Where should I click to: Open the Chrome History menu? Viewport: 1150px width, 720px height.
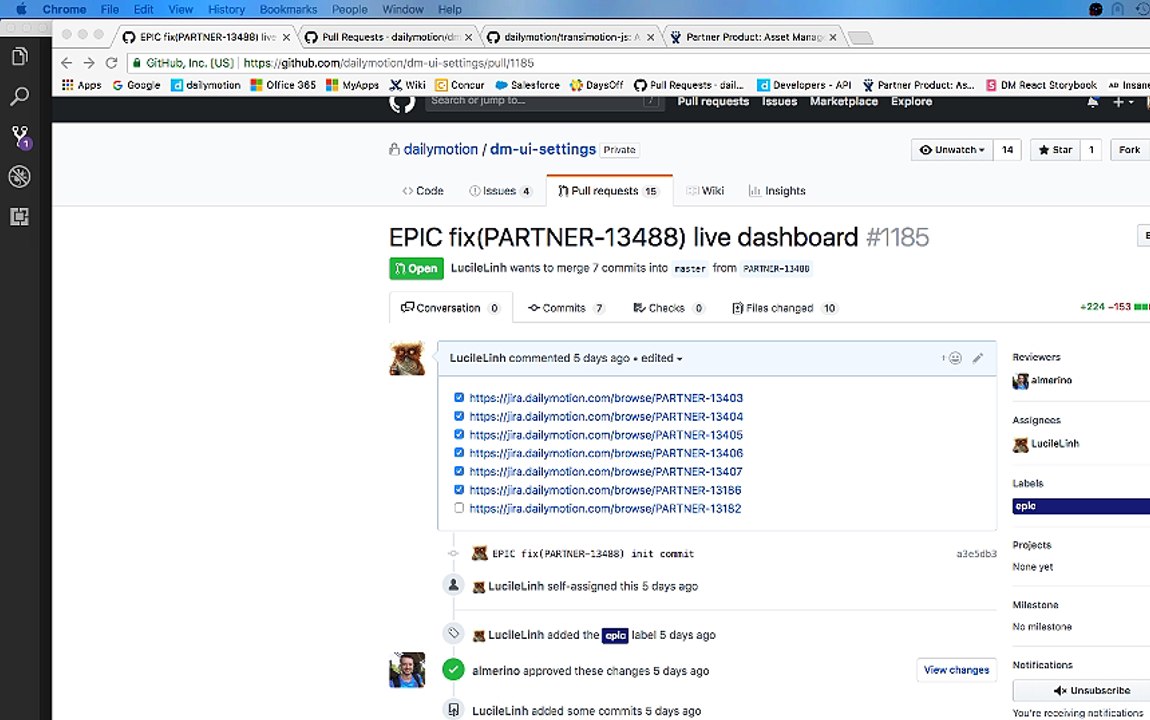(226, 10)
